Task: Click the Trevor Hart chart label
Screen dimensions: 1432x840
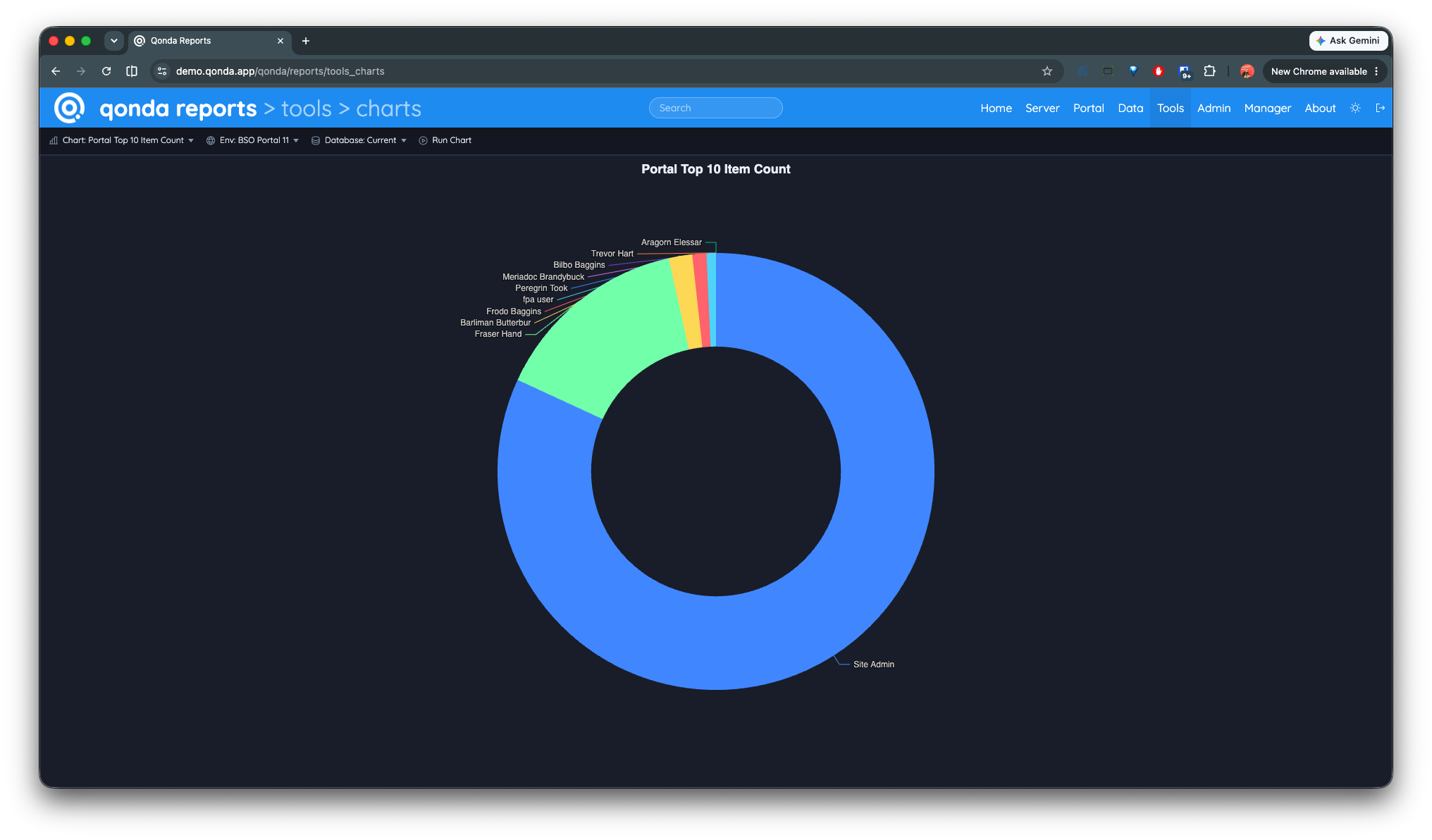Action: click(612, 254)
